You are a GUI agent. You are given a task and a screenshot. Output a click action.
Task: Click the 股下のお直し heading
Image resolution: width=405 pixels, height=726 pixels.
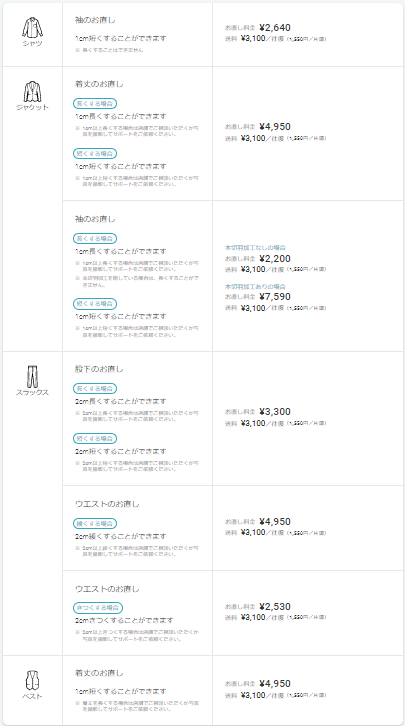coord(99,369)
